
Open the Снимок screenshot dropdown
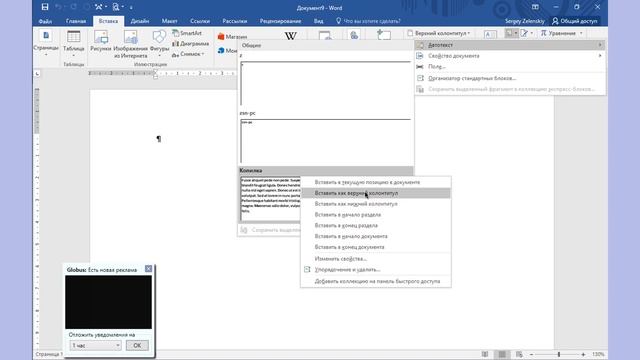[x=188, y=54]
